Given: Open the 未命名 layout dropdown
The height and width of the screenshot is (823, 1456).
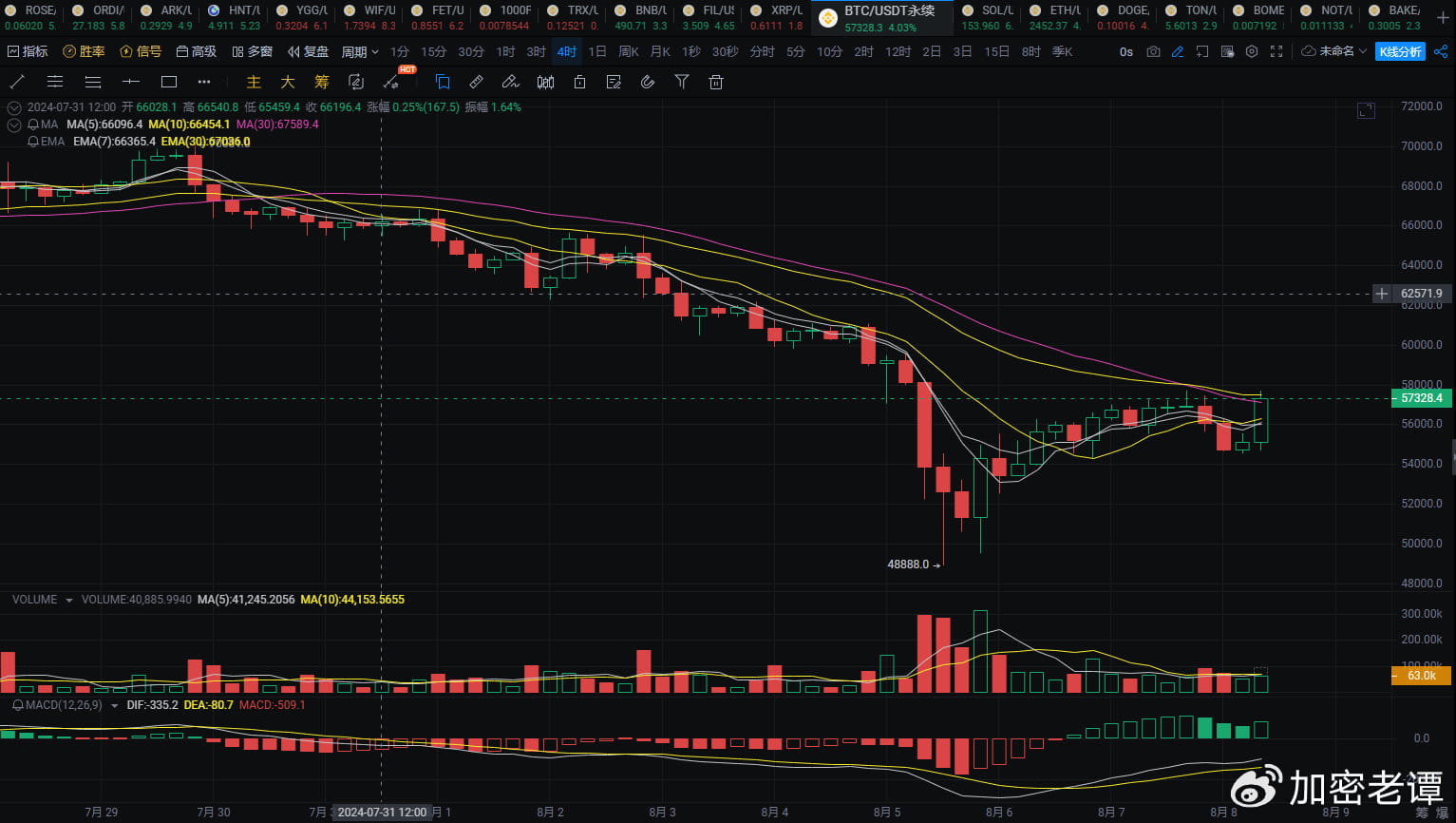Looking at the screenshot, I should (x=1333, y=51).
